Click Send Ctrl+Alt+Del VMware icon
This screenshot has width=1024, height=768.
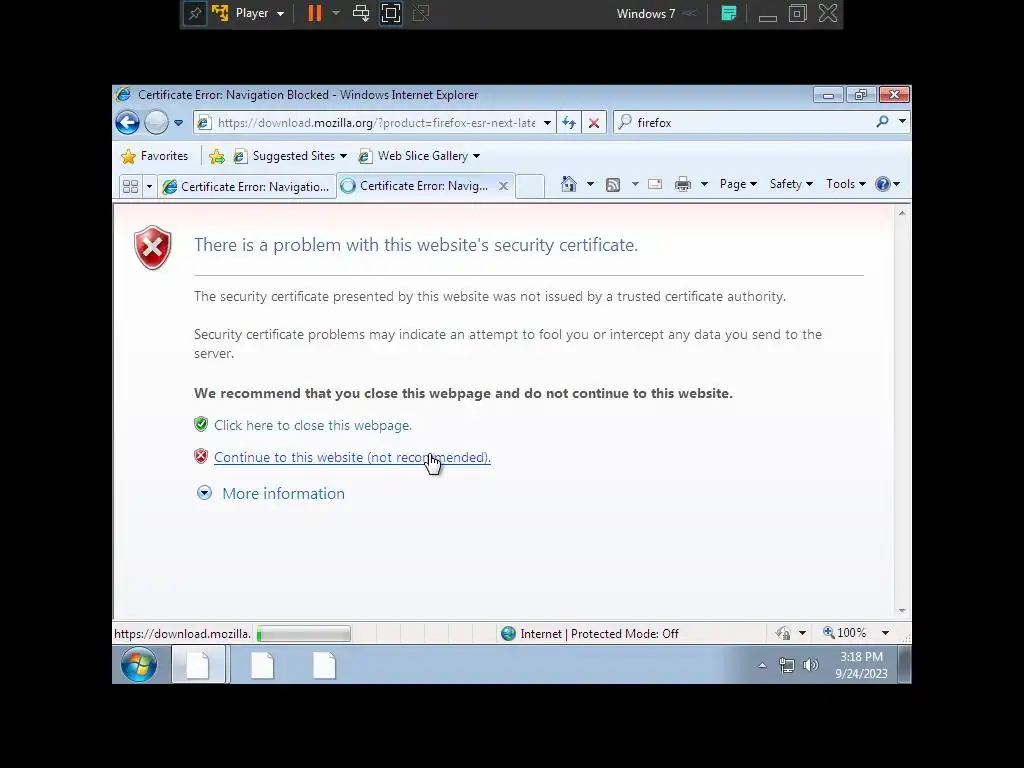tap(360, 13)
